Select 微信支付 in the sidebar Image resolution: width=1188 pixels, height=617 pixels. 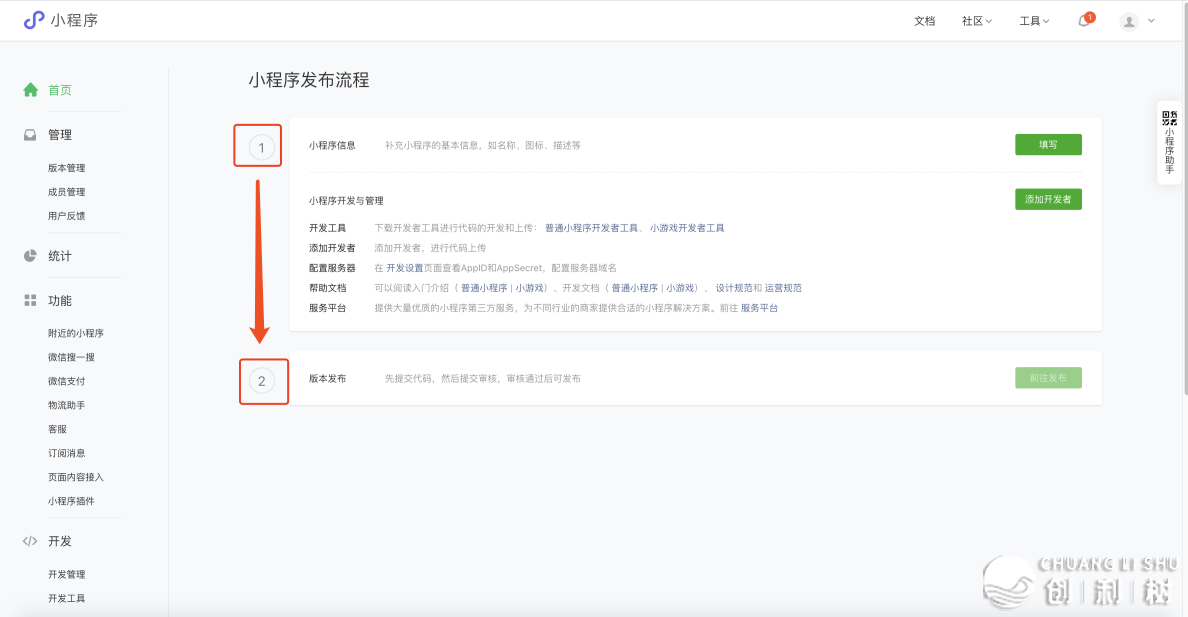(x=67, y=381)
